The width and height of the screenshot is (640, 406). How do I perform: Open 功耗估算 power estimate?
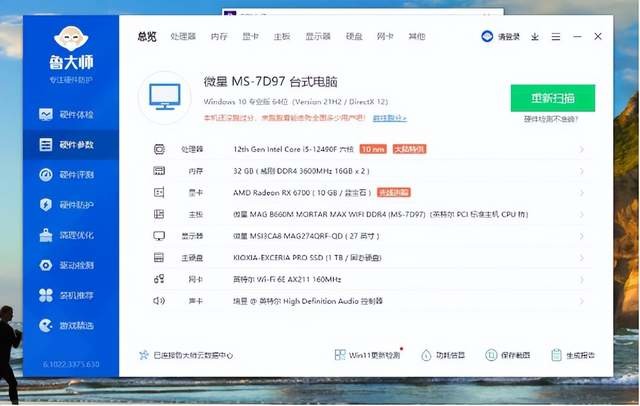point(443,355)
